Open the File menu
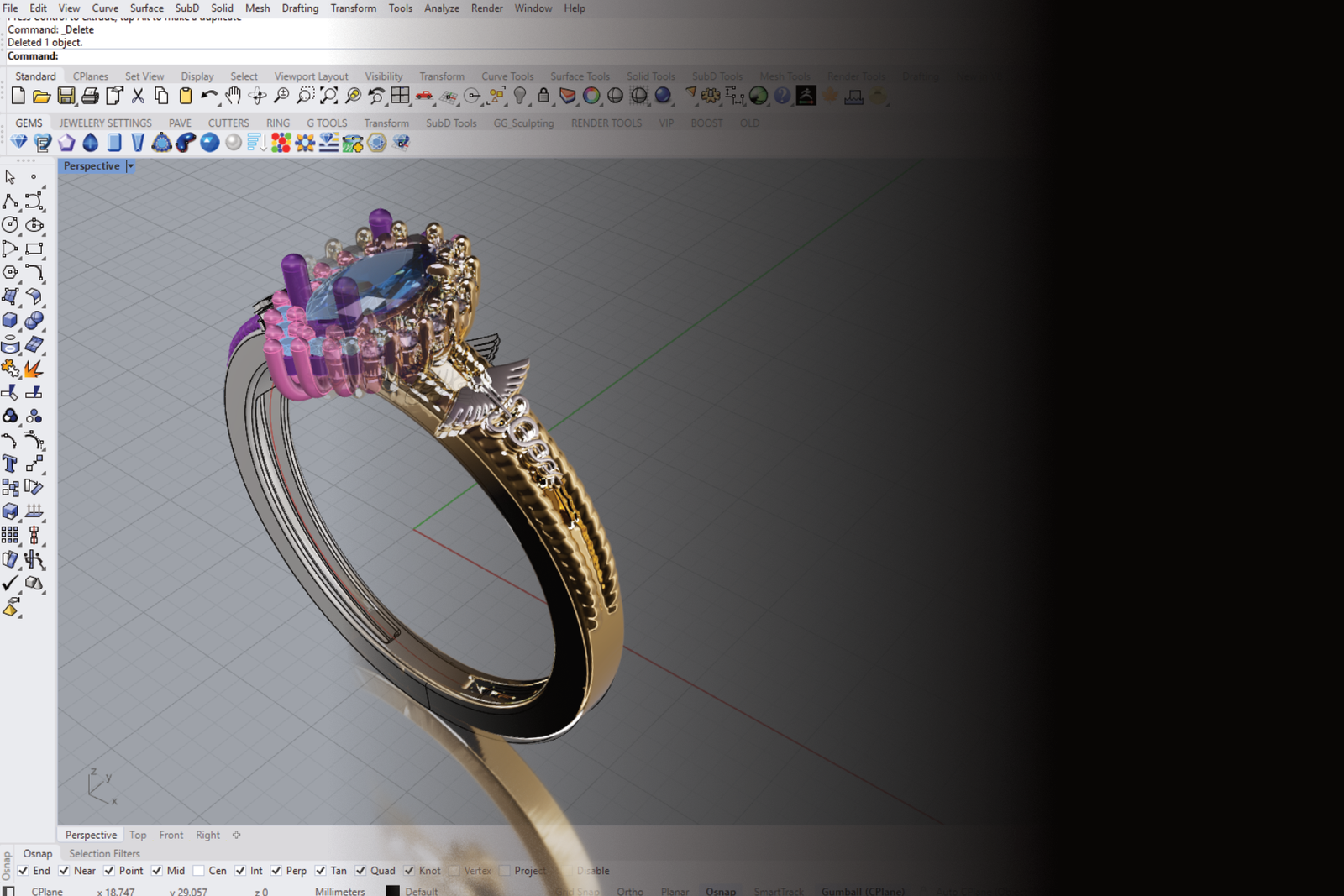 pyautogui.click(x=10, y=8)
